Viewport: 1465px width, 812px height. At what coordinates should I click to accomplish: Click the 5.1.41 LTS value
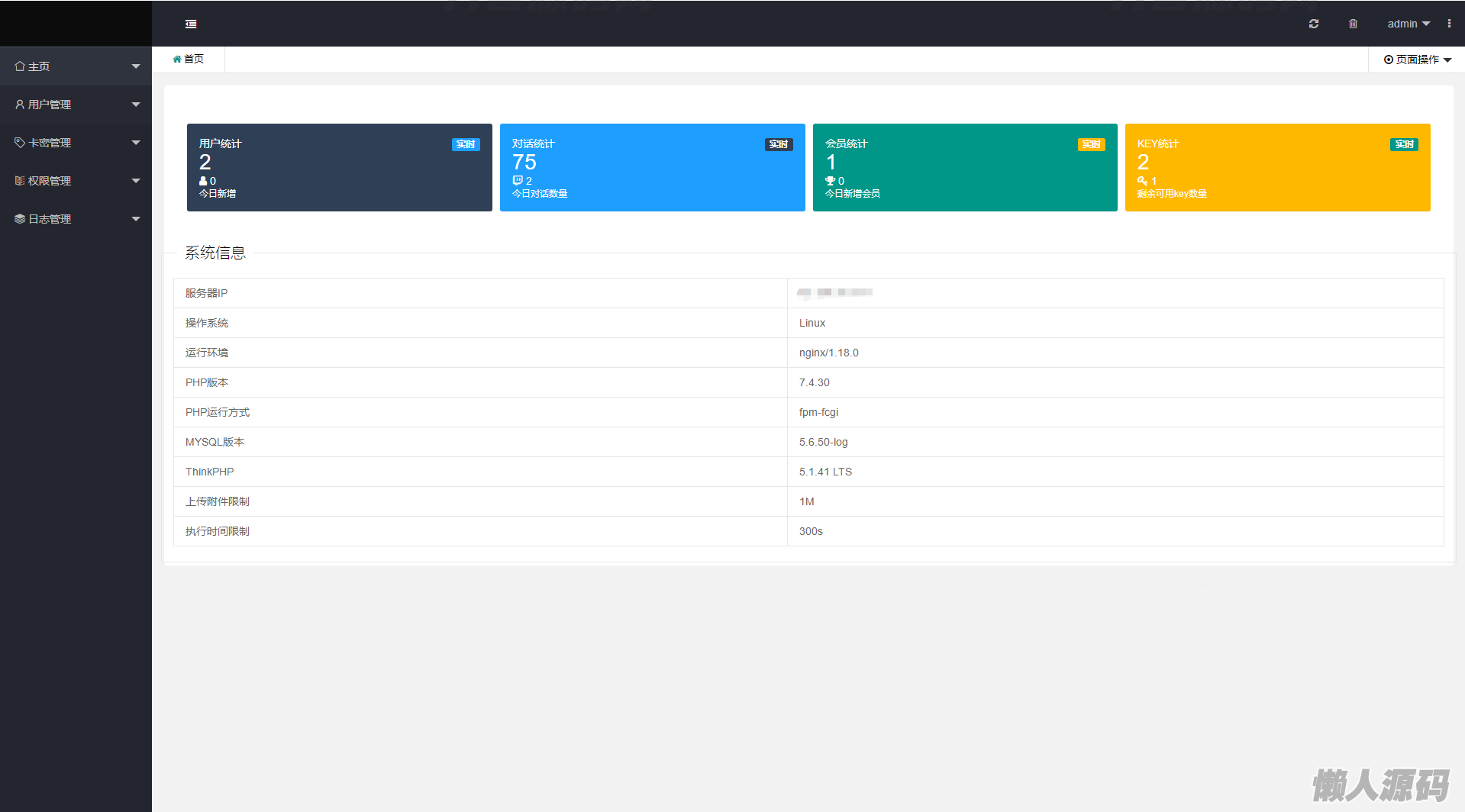click(x=825, y=472)
